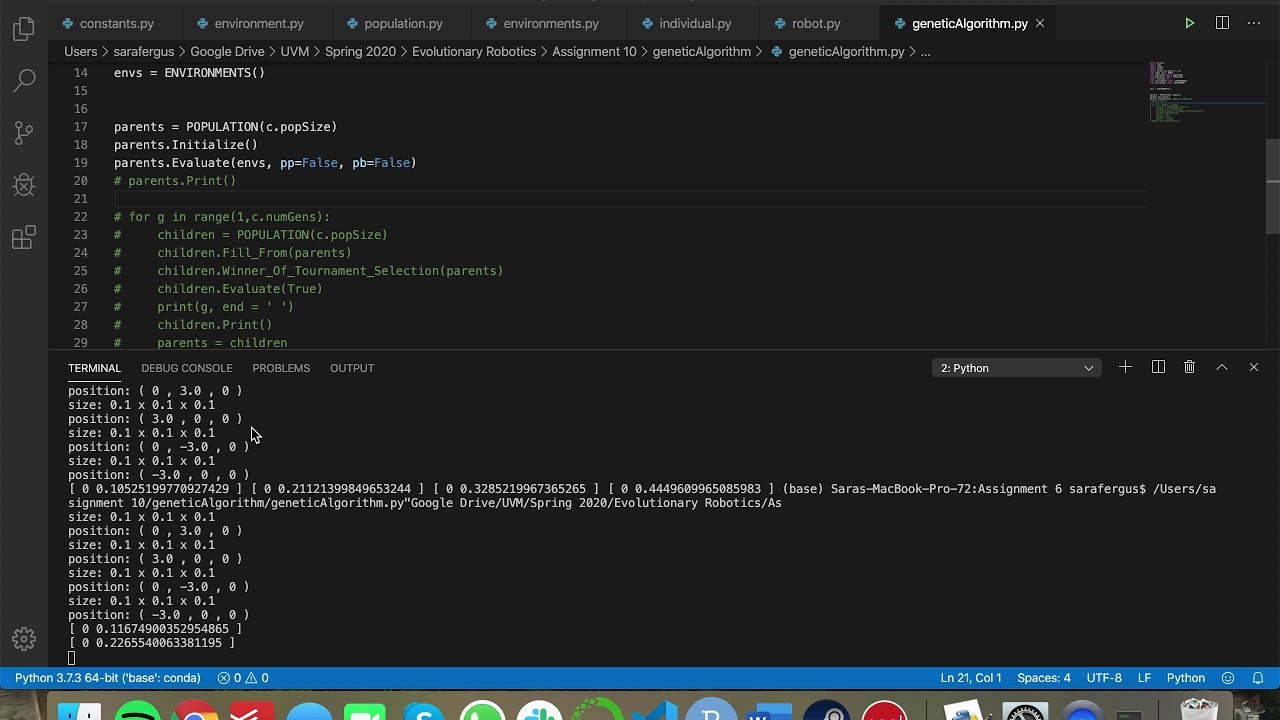Open the notifications bell

pos(1259,678)
